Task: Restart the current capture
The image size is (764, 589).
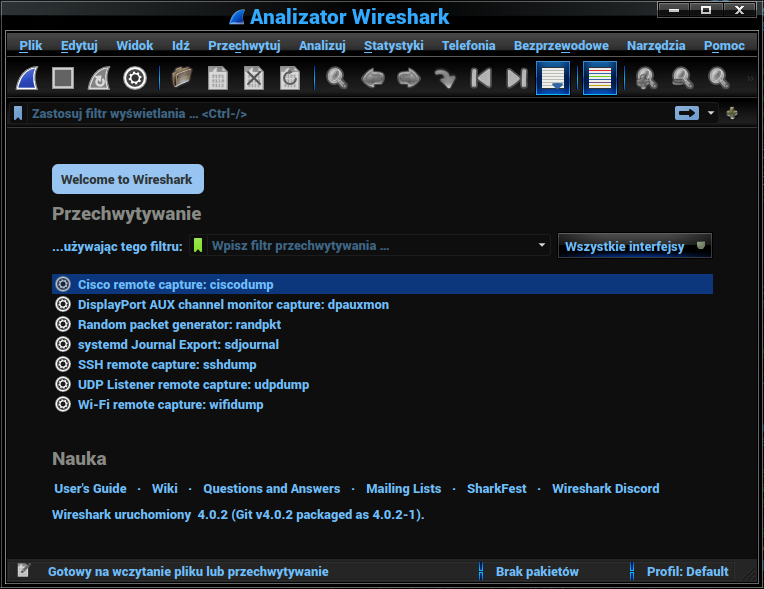Action: click(99, 78)
